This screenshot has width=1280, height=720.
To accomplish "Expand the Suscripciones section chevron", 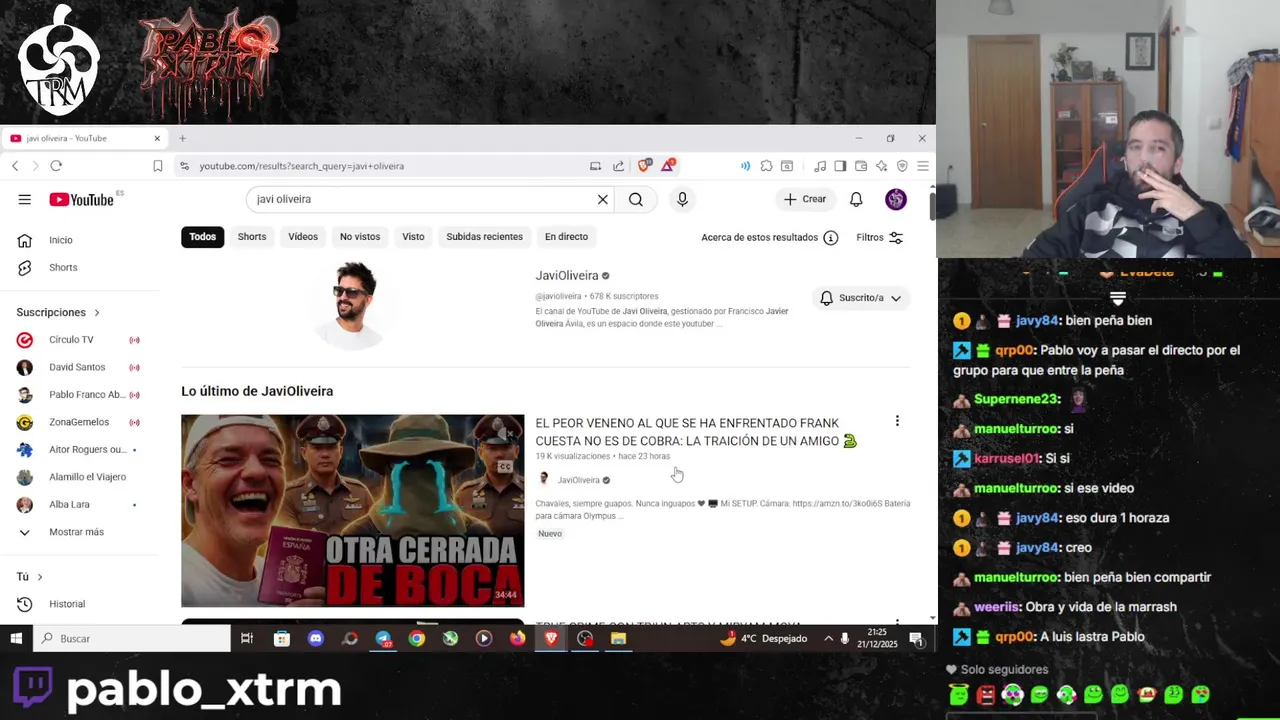I will tap(96, 312).
